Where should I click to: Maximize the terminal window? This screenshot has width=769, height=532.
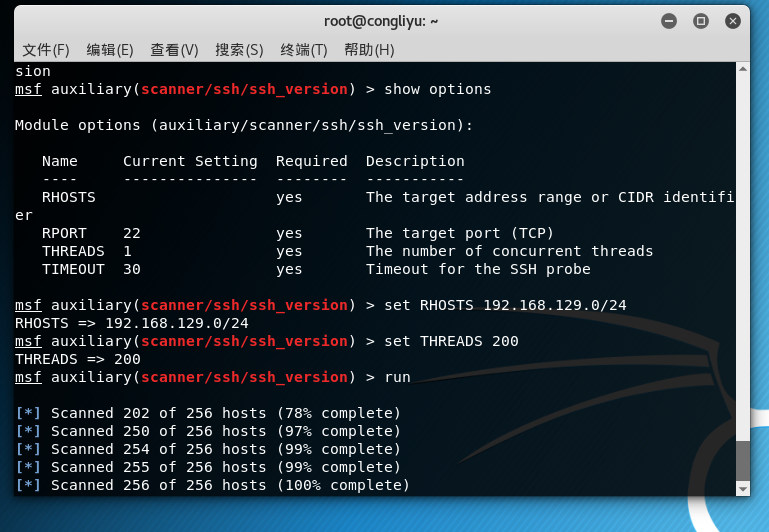700,21
